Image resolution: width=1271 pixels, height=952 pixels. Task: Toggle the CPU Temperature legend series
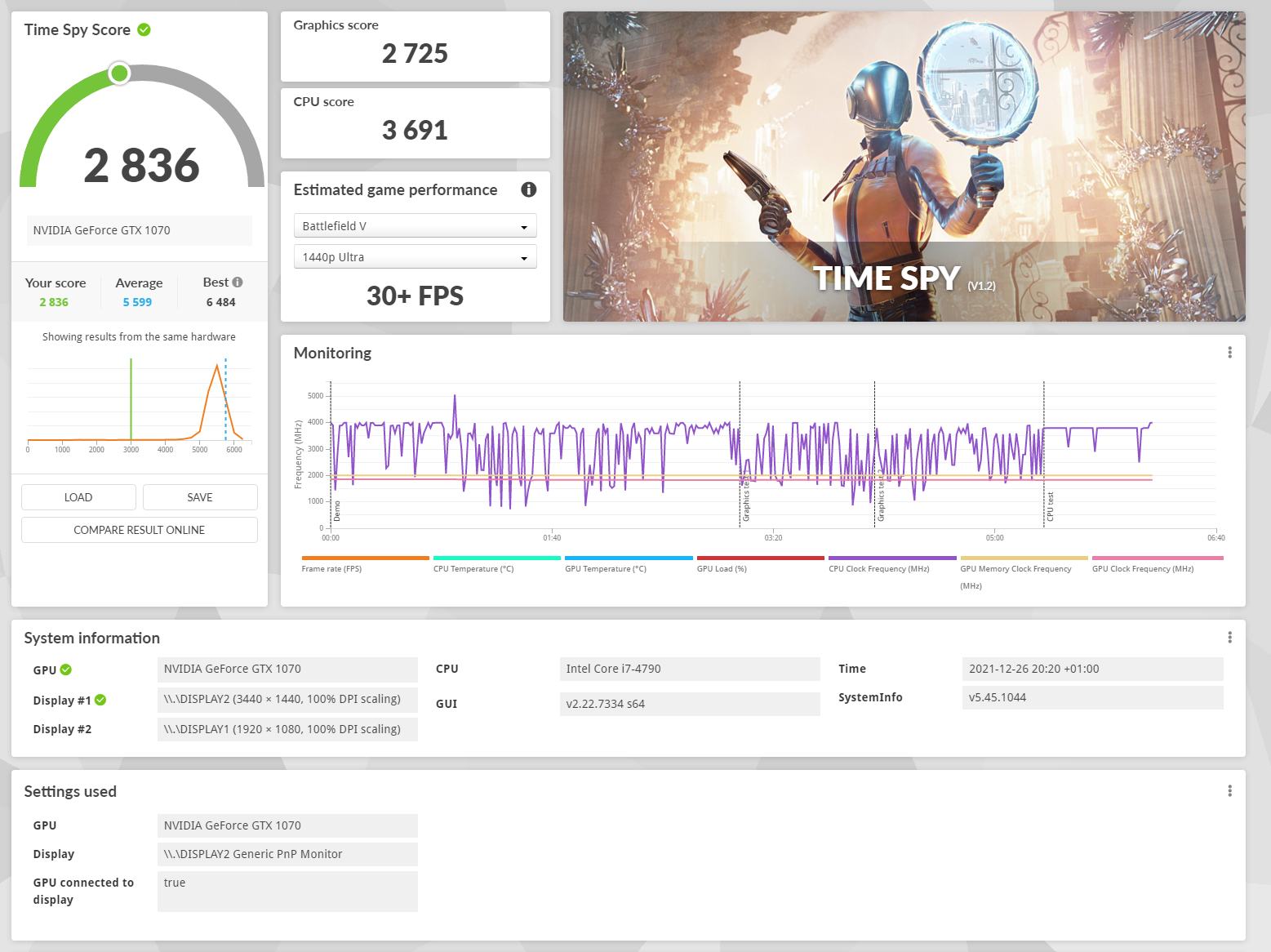496,564
